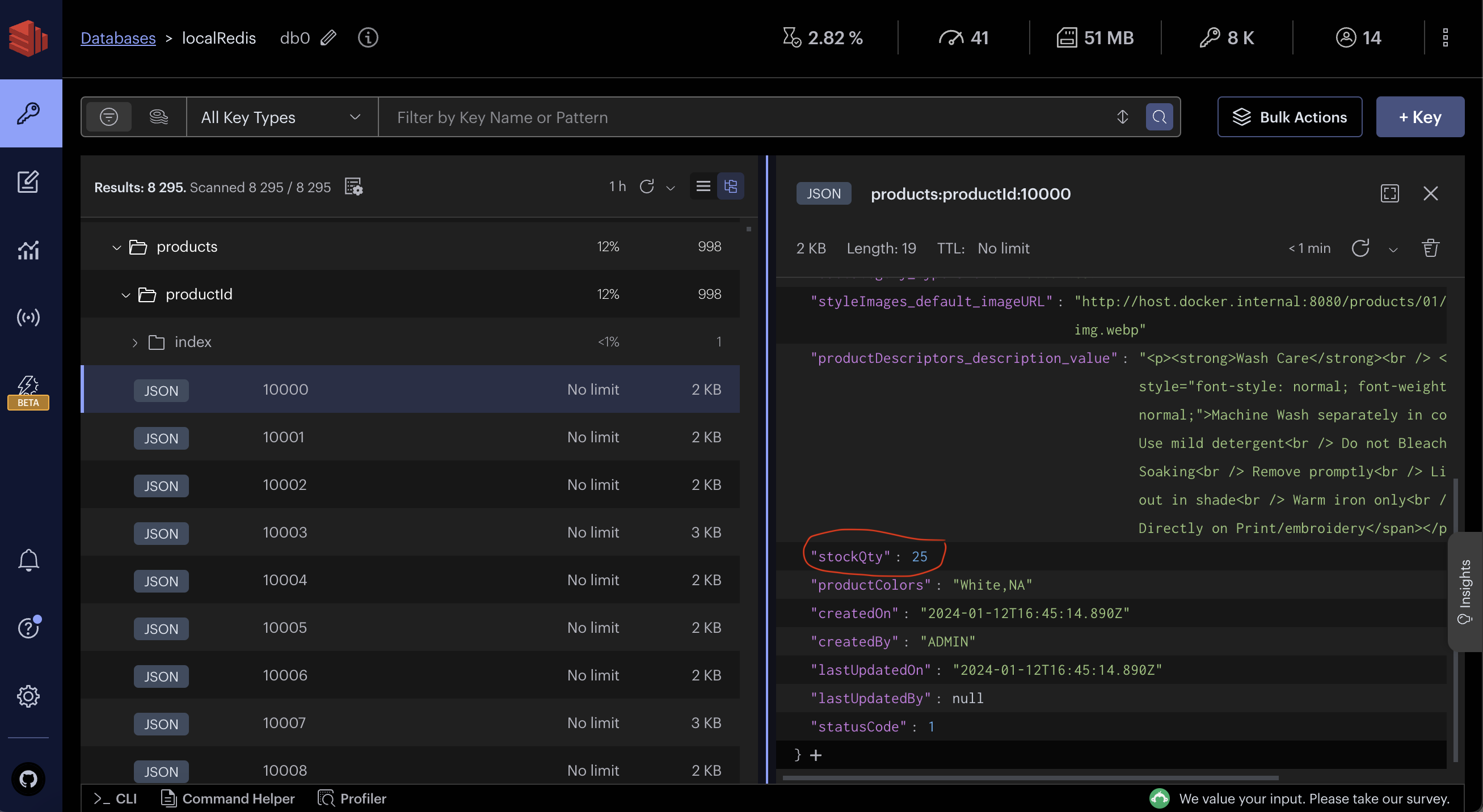Switch to filter by key name mode
Image resolution: width=1483 pixels, height=812 pixels.
[x=109, y=117]
